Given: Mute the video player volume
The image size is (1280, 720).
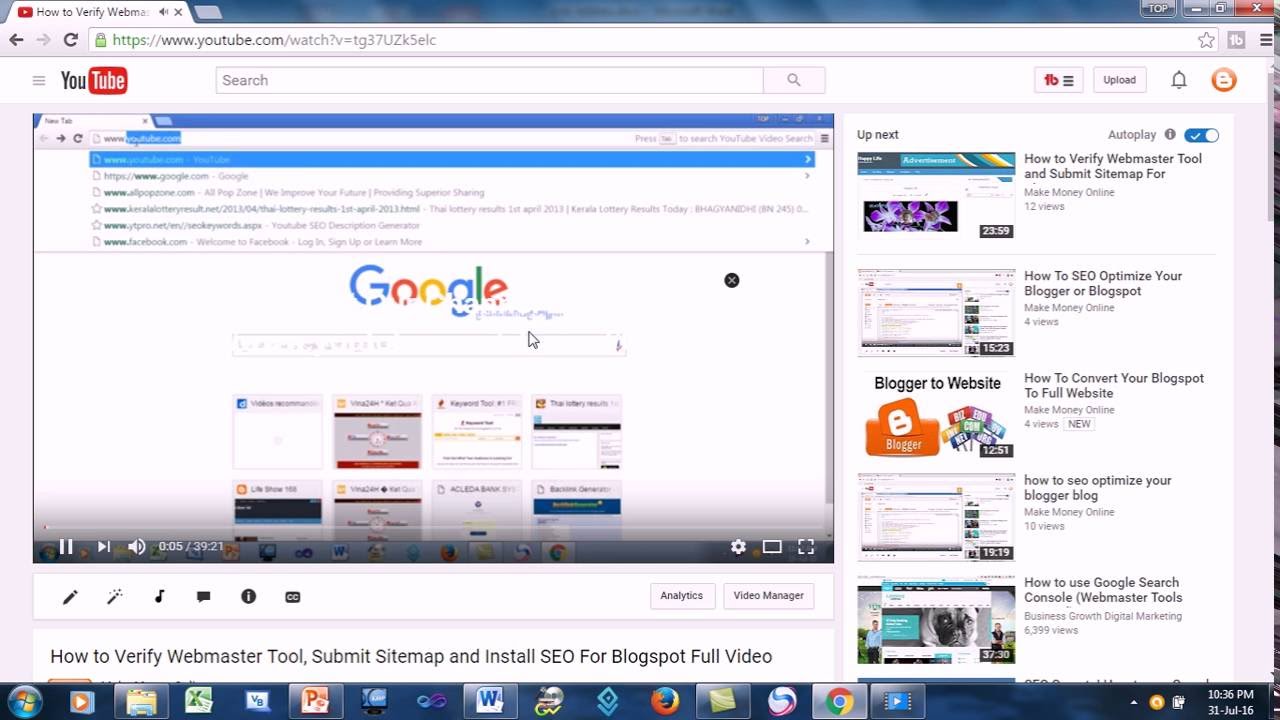Looking at the screenshot, I should click(x=137, y=546).
